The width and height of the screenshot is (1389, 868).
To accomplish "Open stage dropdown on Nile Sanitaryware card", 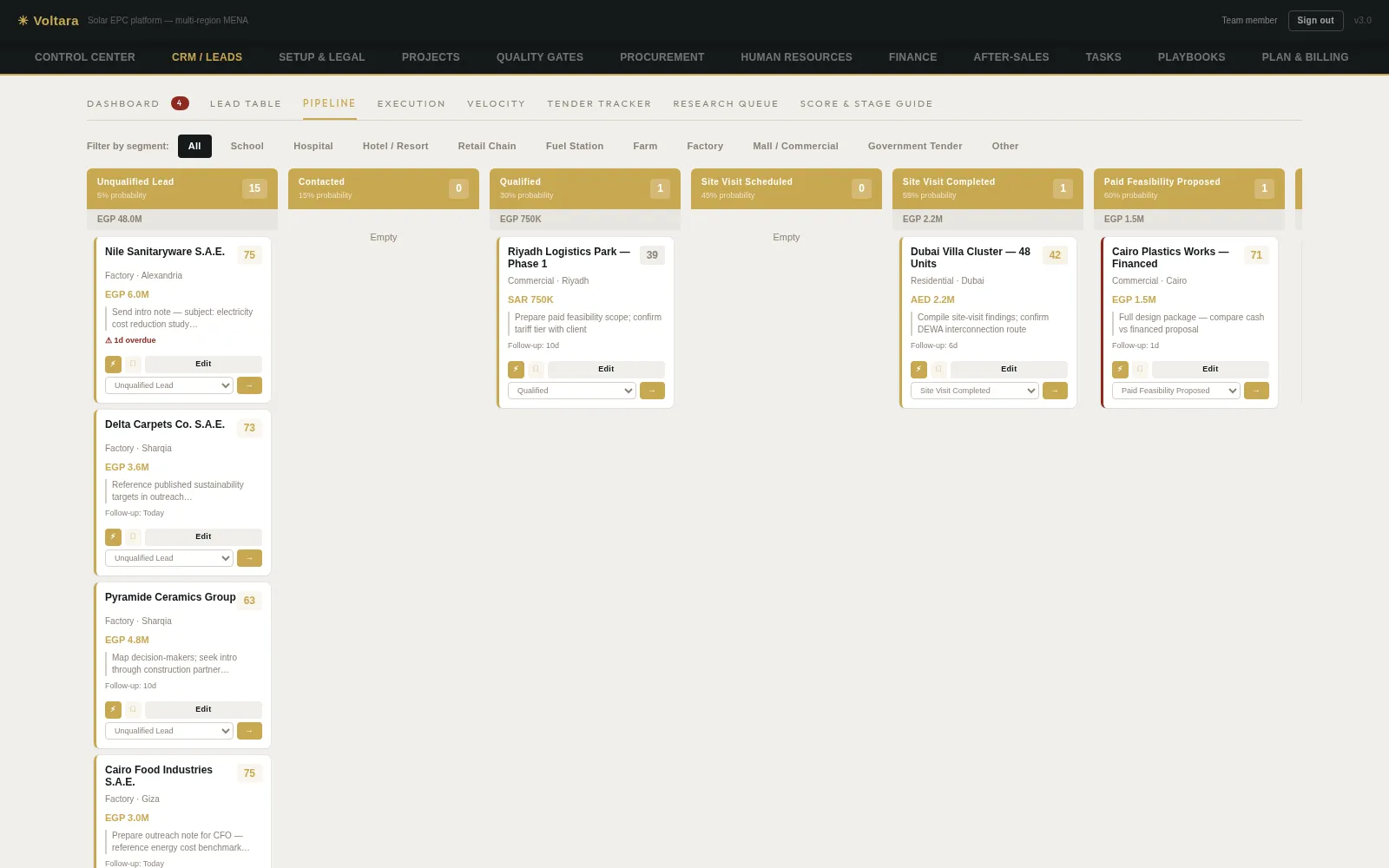I will pyautogui.click(x=169, y=385).
